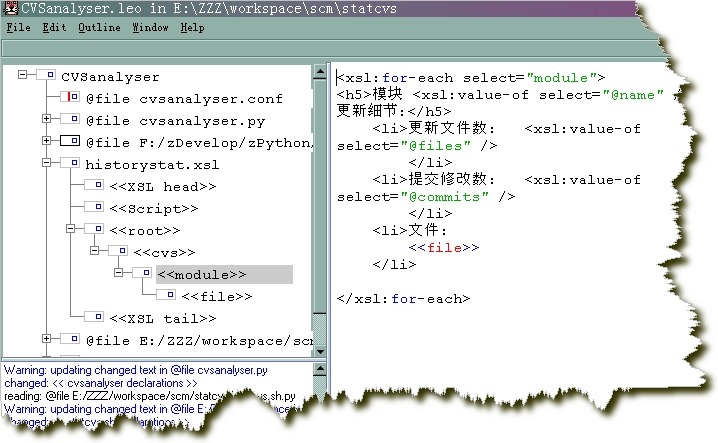718x443 pixels.
Task: Select @file E:/ZZZ/workspace headline
Action: pyautogui.click(x=200, y=341)
